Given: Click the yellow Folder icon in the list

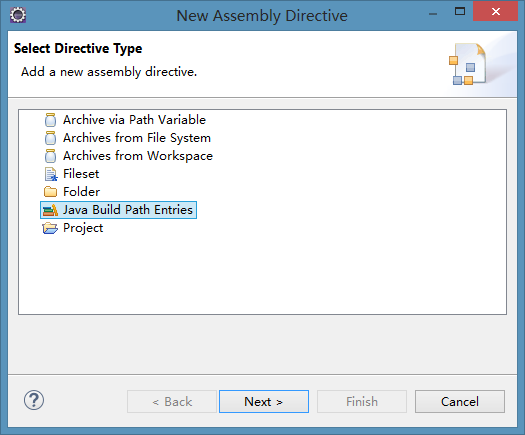Looking at the screenshot, I should tap(50, 192).
